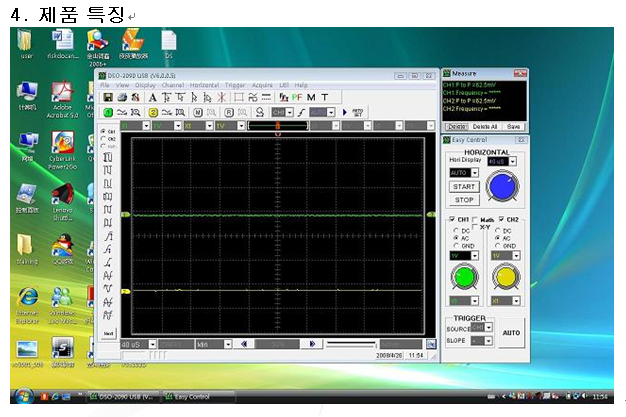The width and height of the screenshot is (626, 417).
Task: Open the CH1 1V voltage dropdown in Easy Control
Action: [475, 256]
